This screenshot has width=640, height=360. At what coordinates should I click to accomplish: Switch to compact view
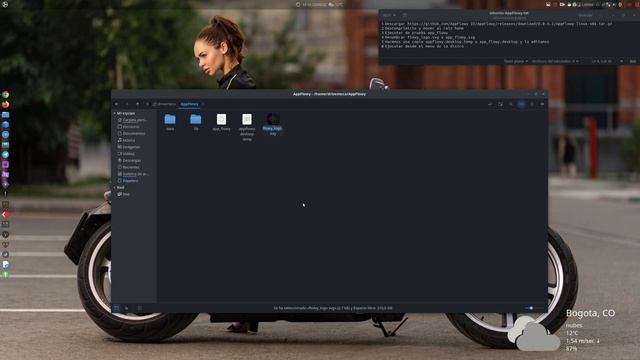[542, 104]
